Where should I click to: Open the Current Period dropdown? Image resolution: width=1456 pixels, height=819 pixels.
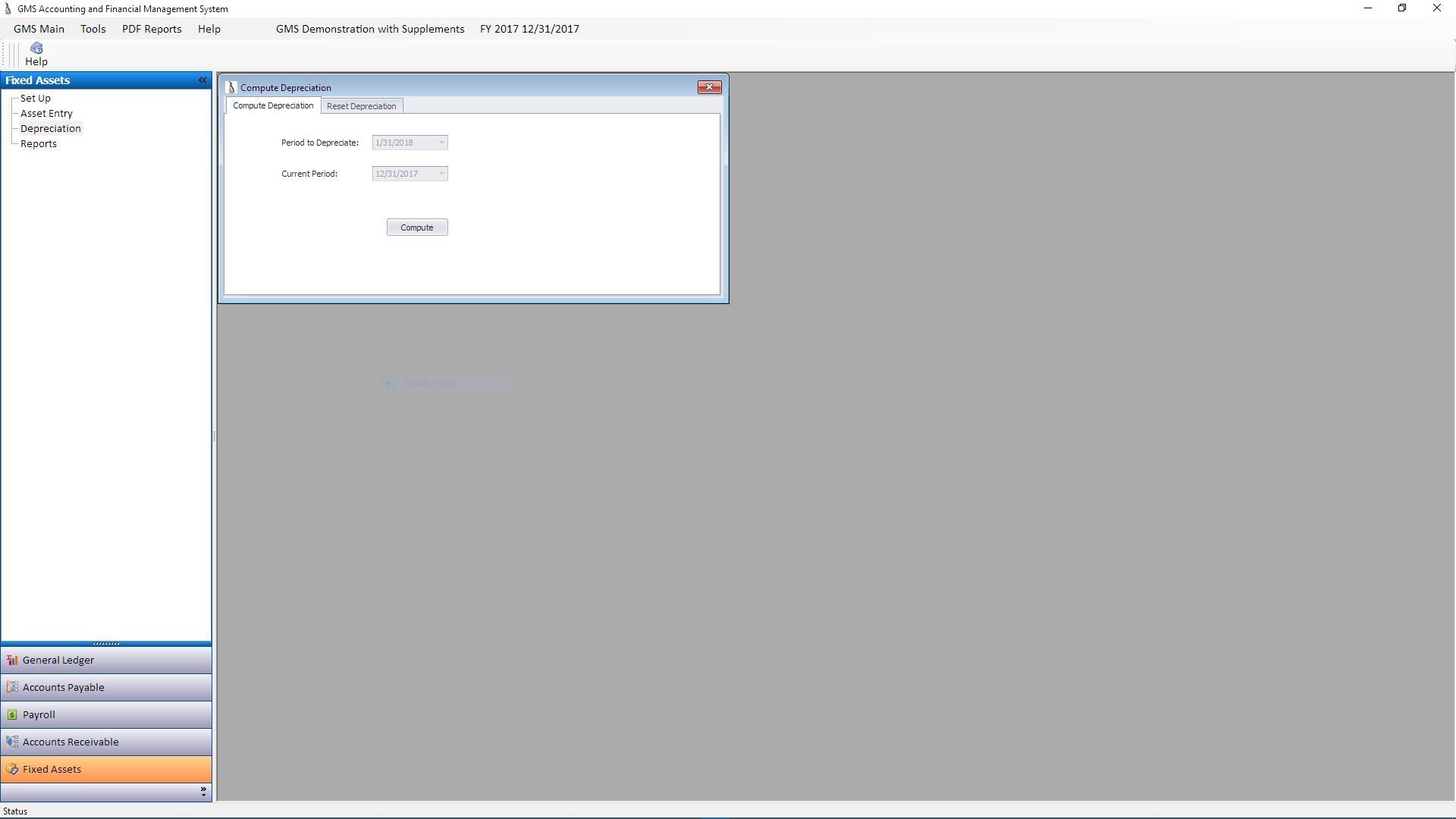[441, 174]
